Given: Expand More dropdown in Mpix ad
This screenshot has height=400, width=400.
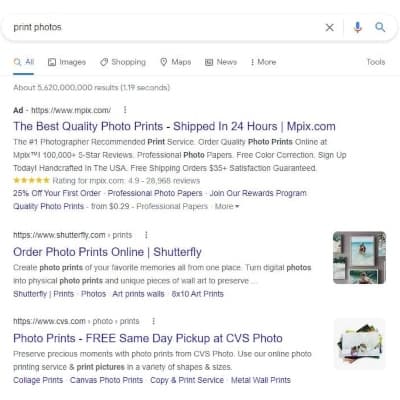Looking at the screenshot, I should 227,206.
